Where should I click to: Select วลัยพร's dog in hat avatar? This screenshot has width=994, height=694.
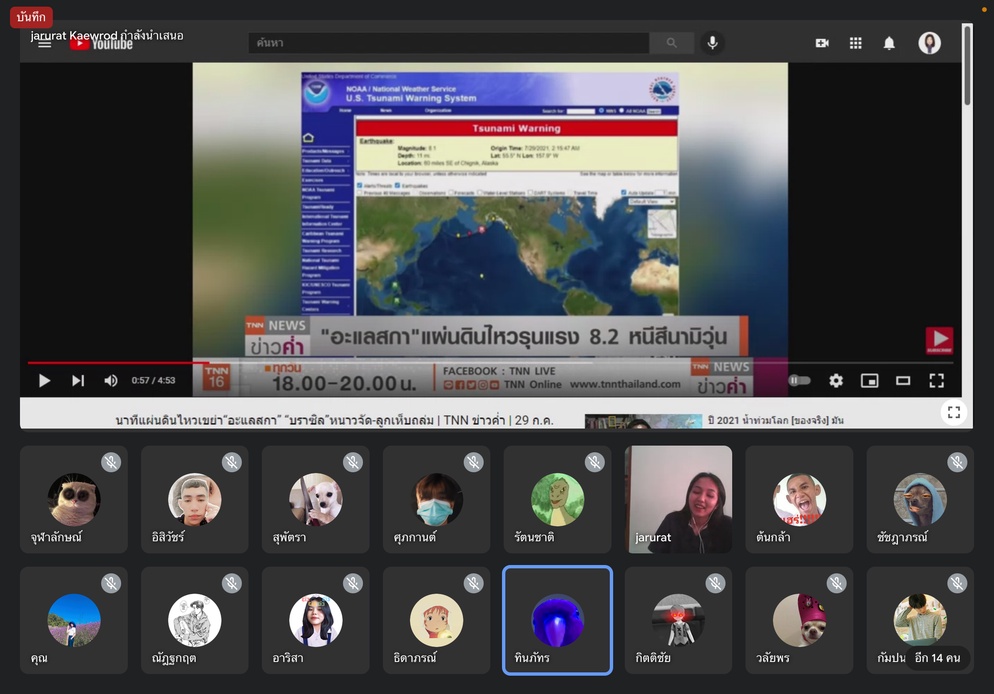(x=799, y=620)
